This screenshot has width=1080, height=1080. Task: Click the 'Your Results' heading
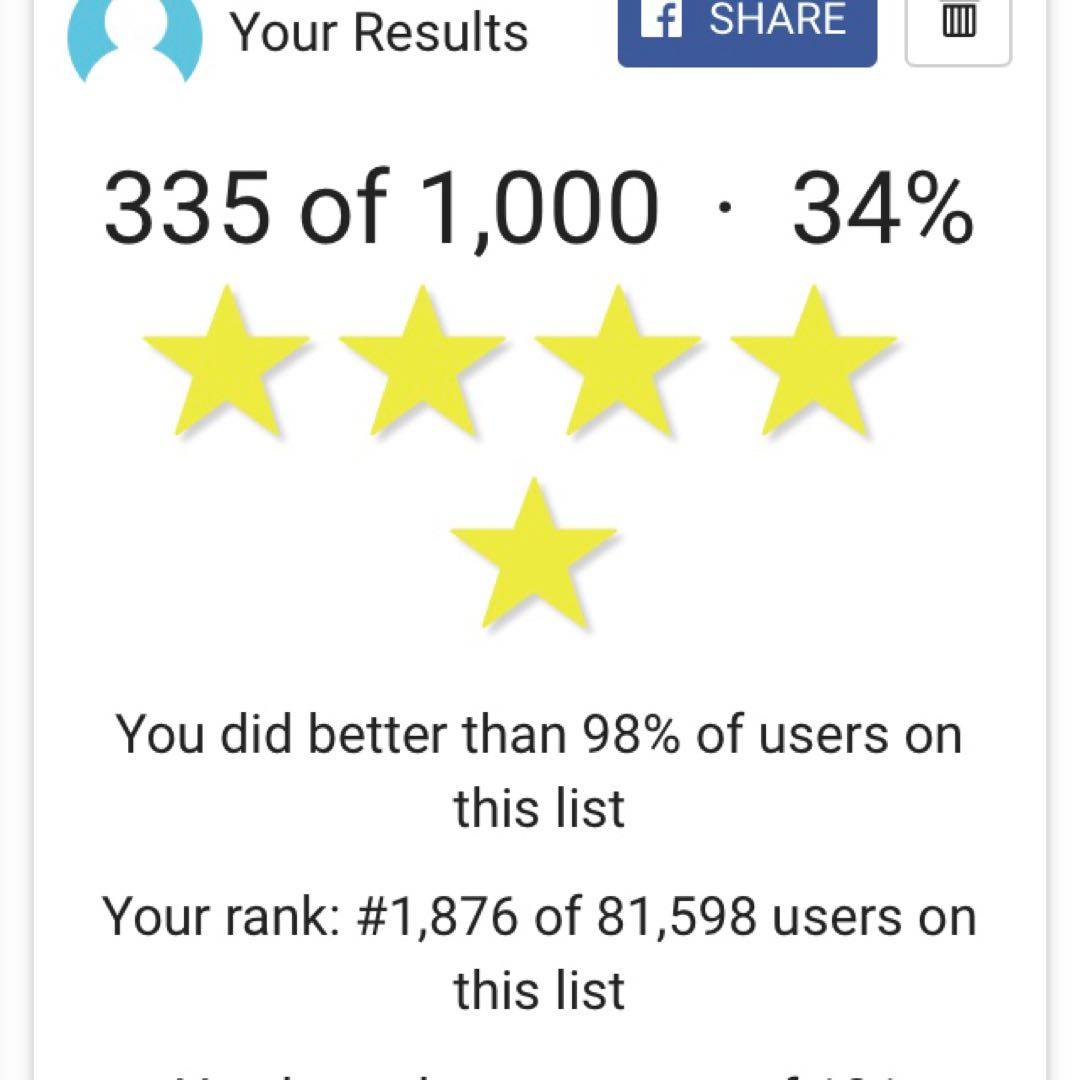[x=379, y=32]
